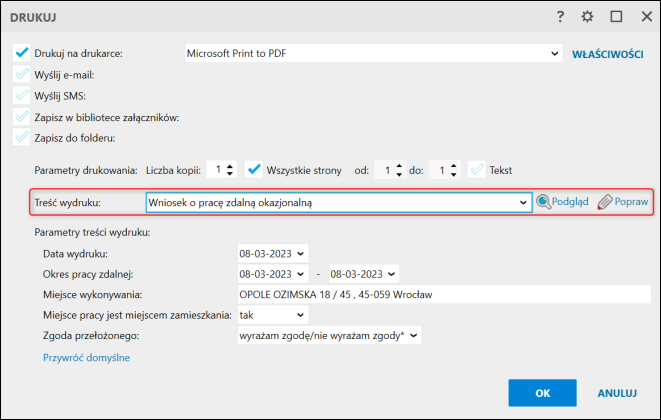Screen dimensions: 661x420
Task: Click the WŁAŚCIWOŚCI link
Action: tap(607, 54)
